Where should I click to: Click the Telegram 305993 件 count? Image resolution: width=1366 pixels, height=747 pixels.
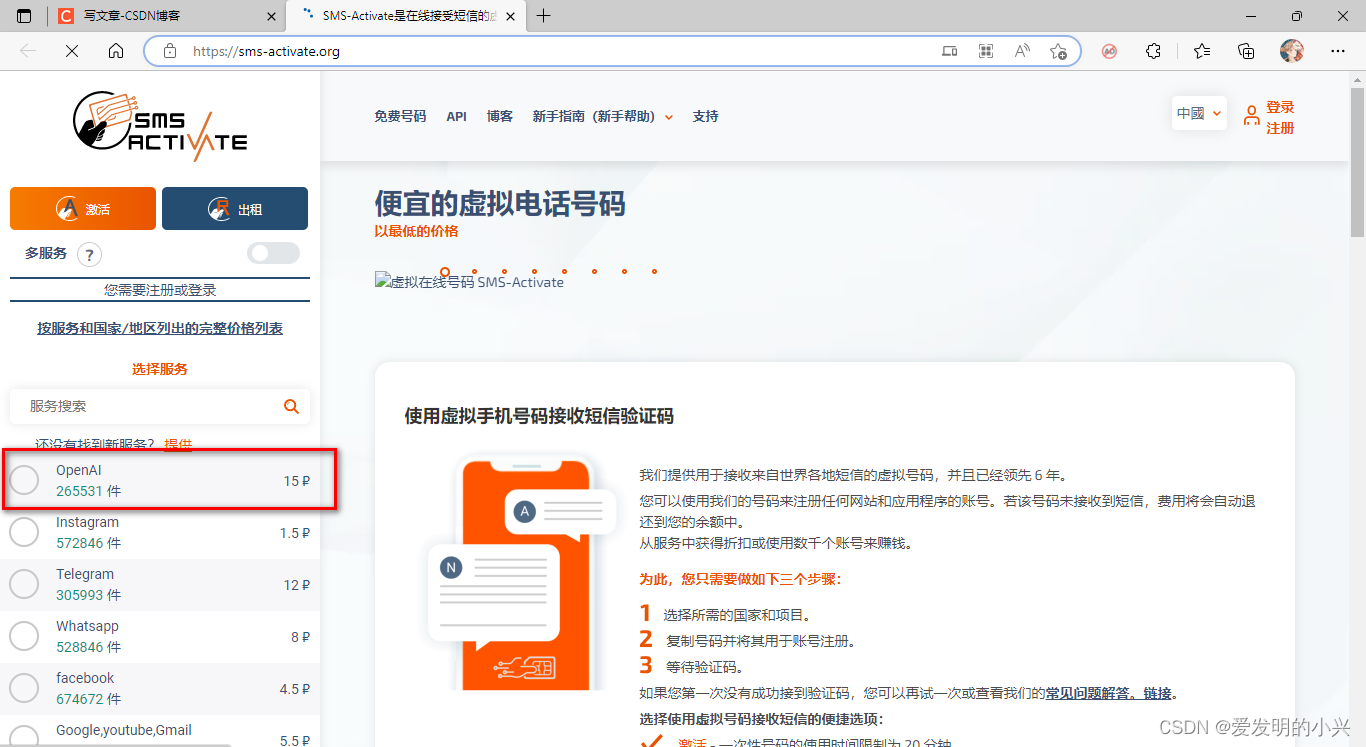coord(88,595)
